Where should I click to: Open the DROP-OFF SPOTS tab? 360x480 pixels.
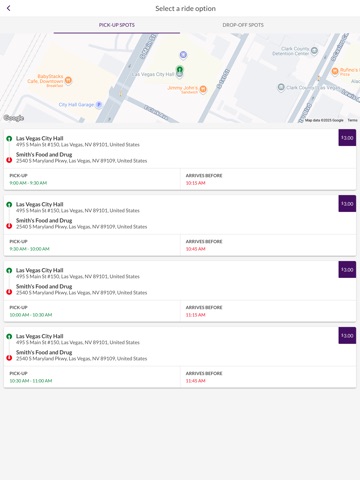coord(243,25)
